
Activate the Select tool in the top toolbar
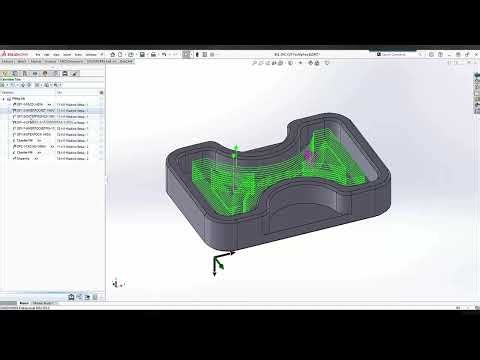(186, 54)
